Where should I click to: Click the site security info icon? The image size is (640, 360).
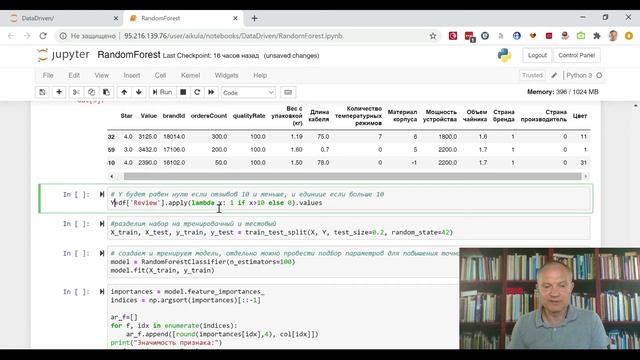pos(63,36)
